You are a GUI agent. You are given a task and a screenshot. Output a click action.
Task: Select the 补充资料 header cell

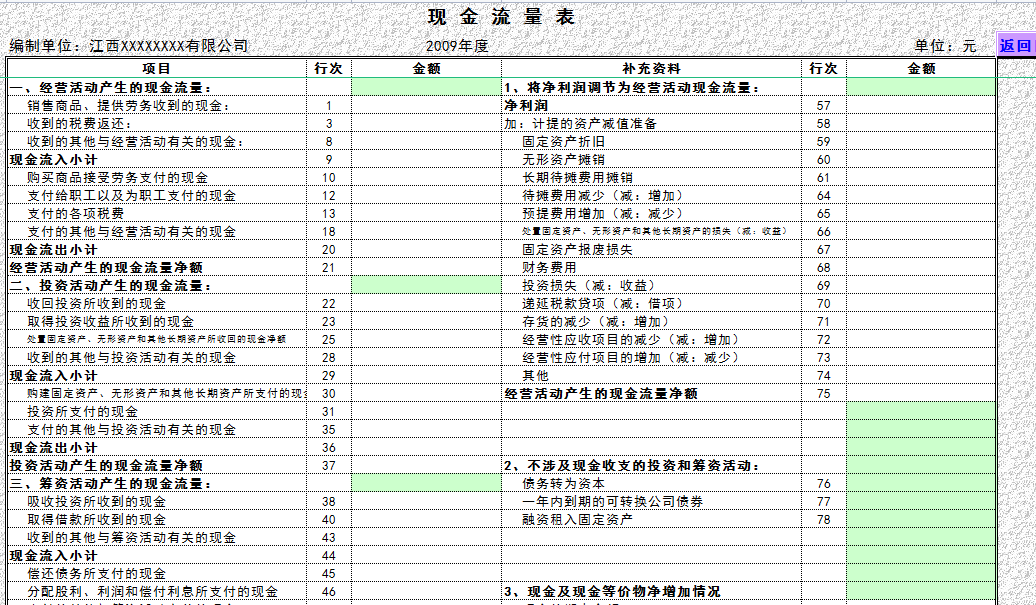point(651,69)
